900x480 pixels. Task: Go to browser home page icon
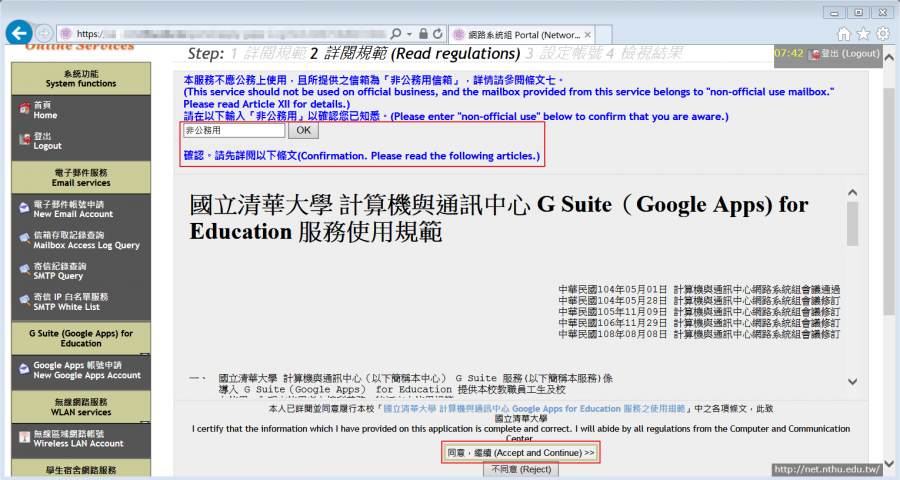pos(843,33)
